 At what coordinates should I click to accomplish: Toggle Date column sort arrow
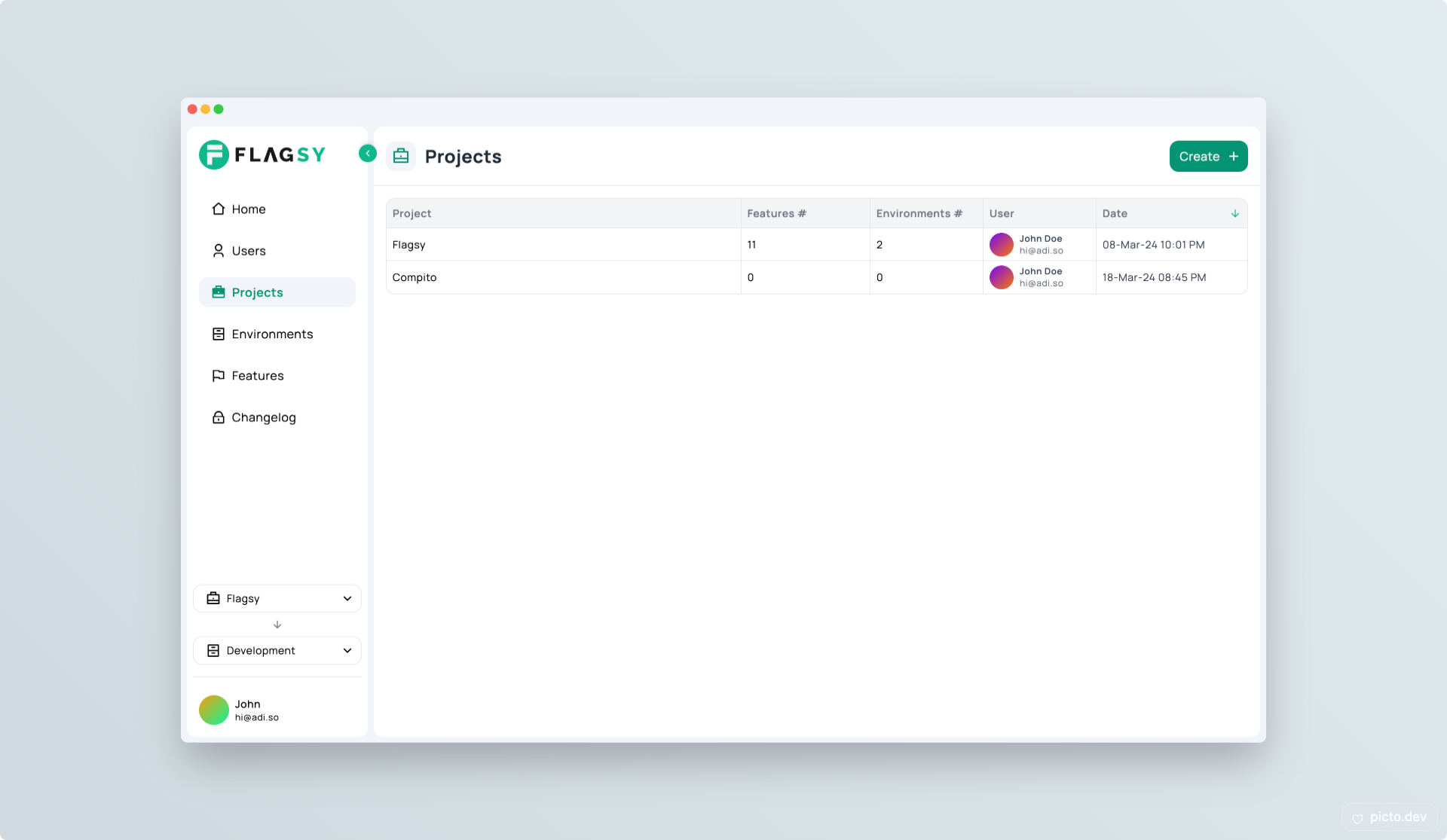click(x=1234, y=214)
